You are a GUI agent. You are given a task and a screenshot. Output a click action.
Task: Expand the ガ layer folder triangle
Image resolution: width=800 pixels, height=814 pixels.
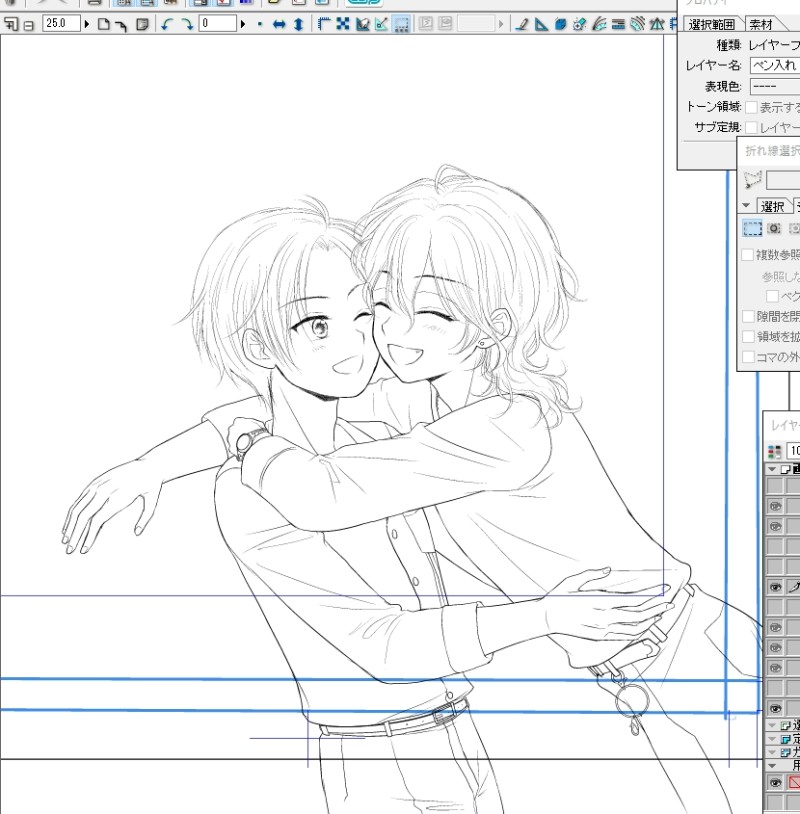point(772,752)
